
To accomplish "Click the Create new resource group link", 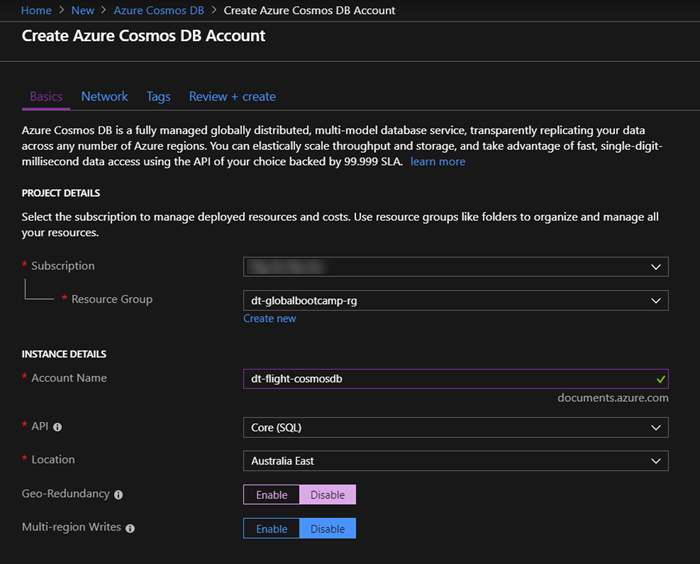I will pos(270,318).
